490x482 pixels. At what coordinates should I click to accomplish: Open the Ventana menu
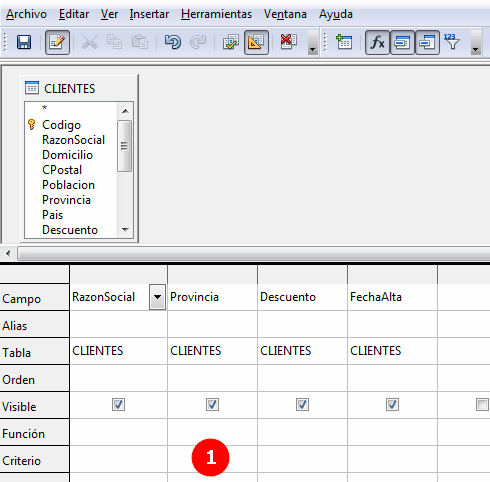click(285, 14)
